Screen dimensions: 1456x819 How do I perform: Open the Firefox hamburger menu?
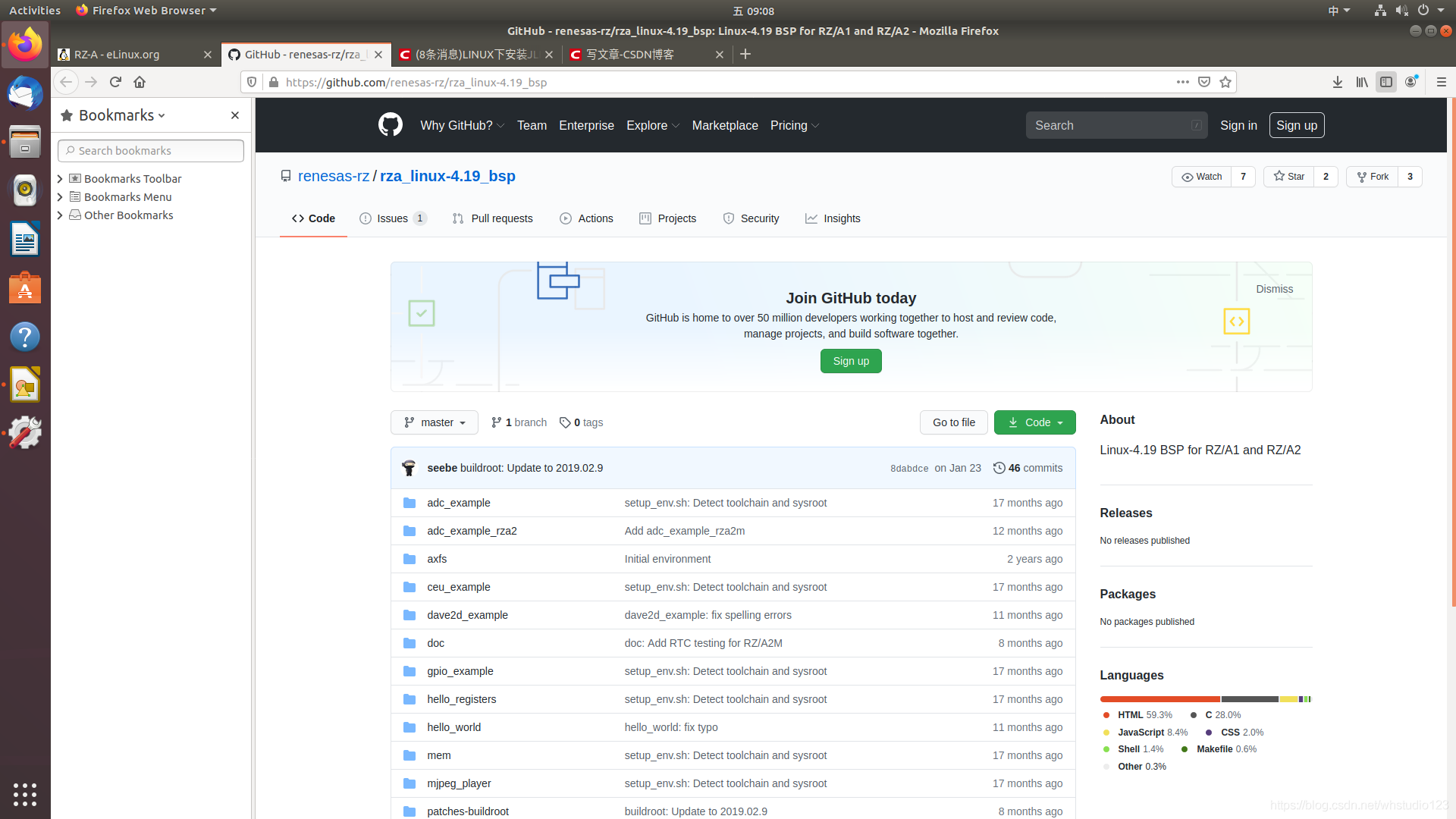[1442, 82]
